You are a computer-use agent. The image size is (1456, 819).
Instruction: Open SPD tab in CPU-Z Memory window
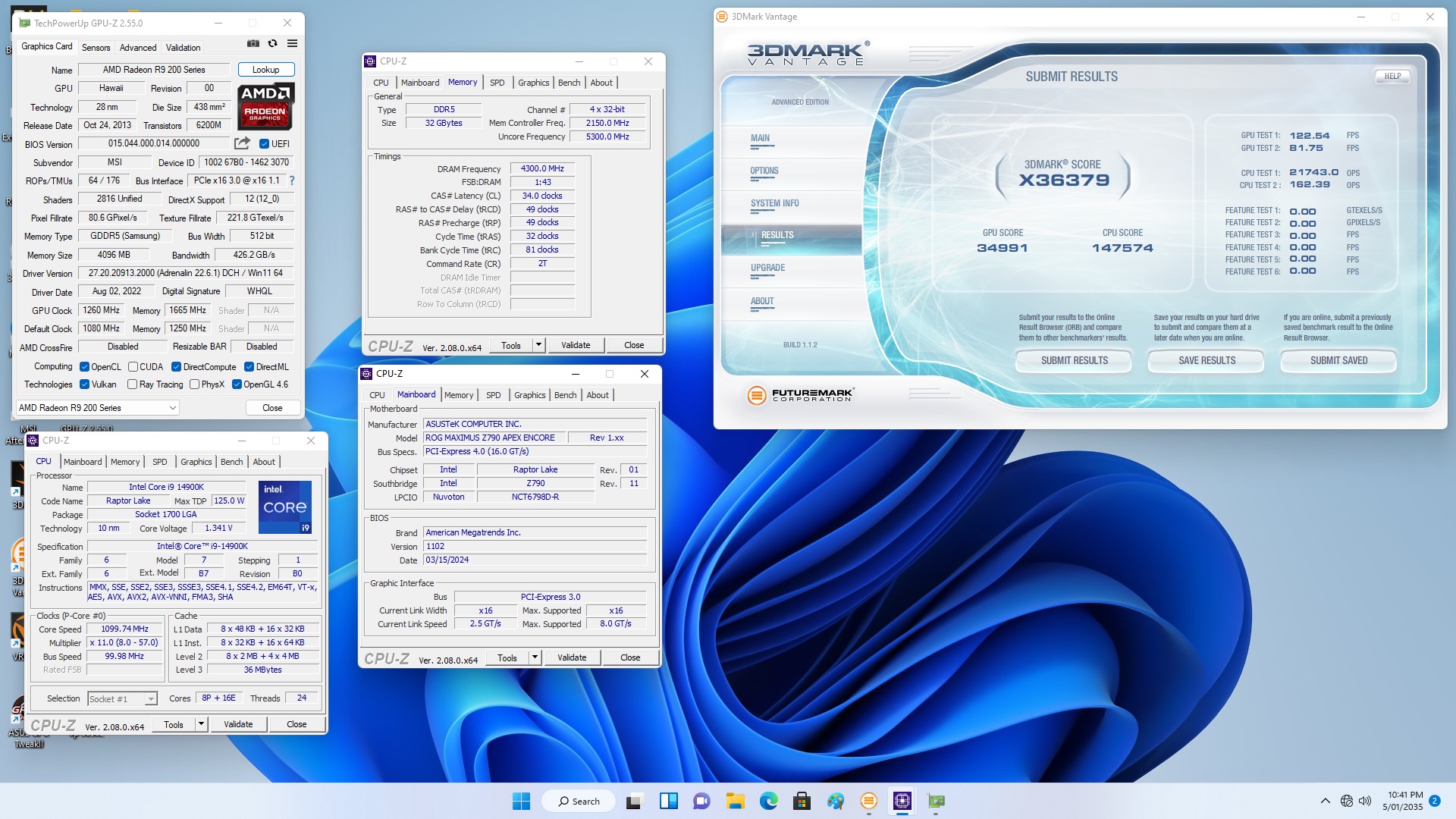coord(497,83)
